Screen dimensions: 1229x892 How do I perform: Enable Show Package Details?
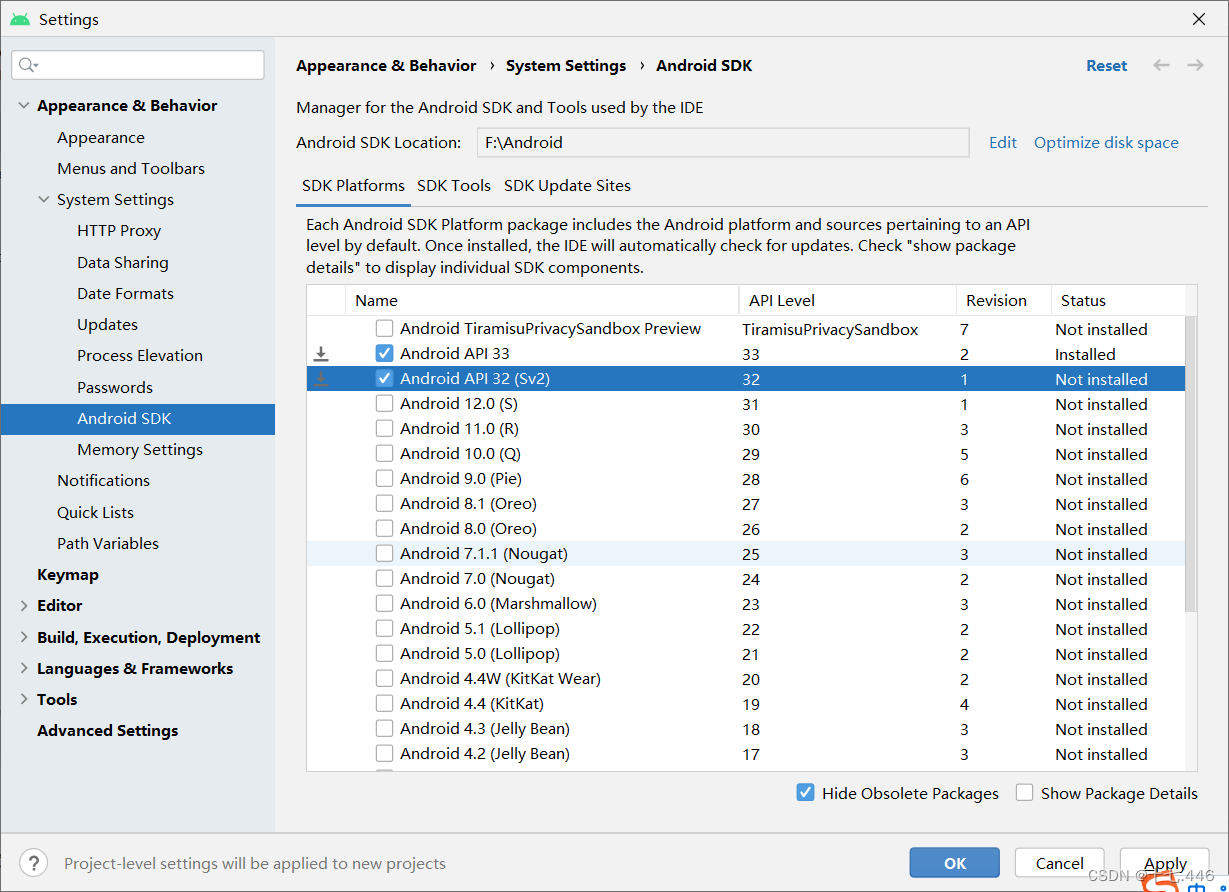point(1024,792)
